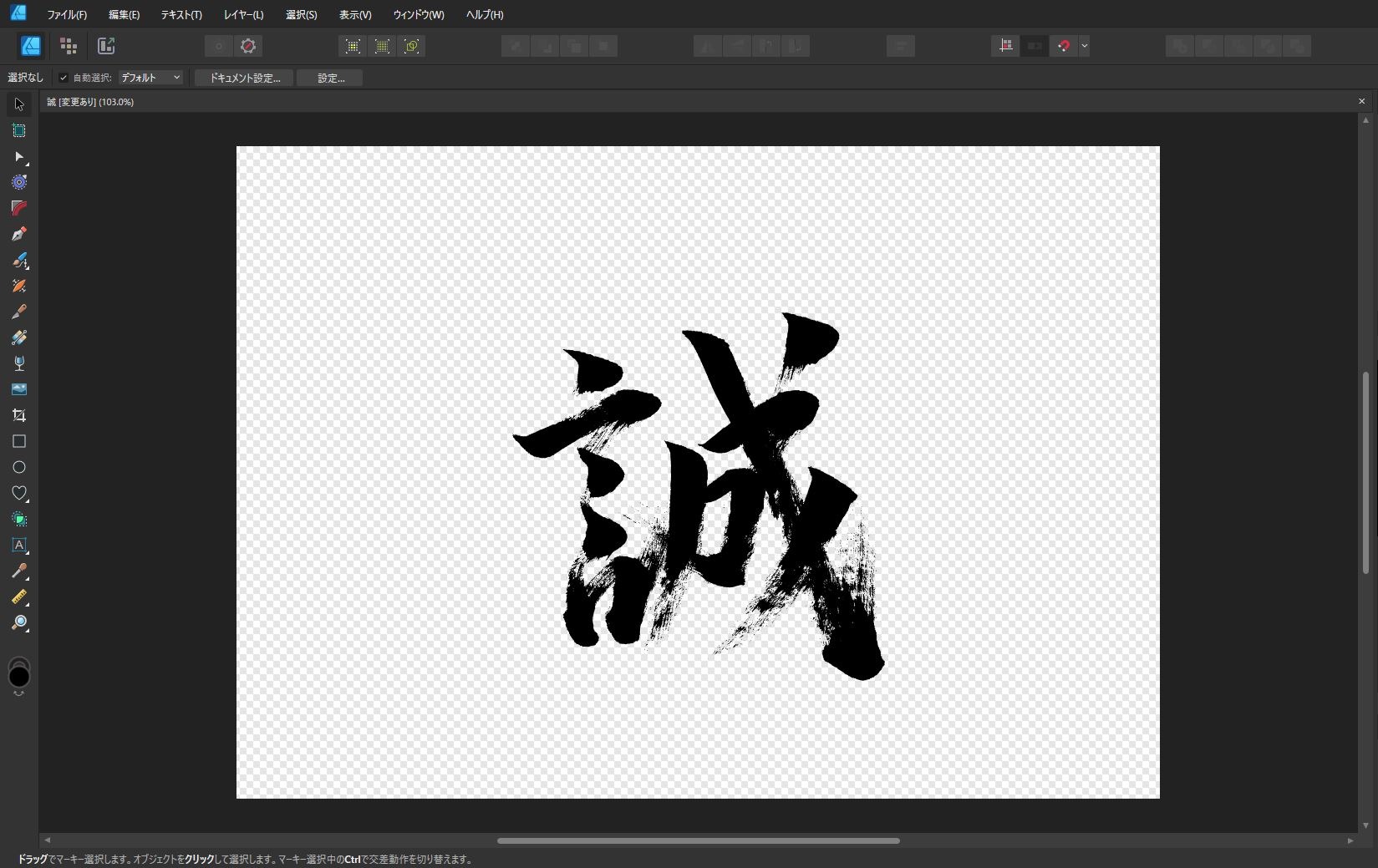Switch to the Pixel Persona
Viewport: 1378px width, 868px height.
click(69, 46)
